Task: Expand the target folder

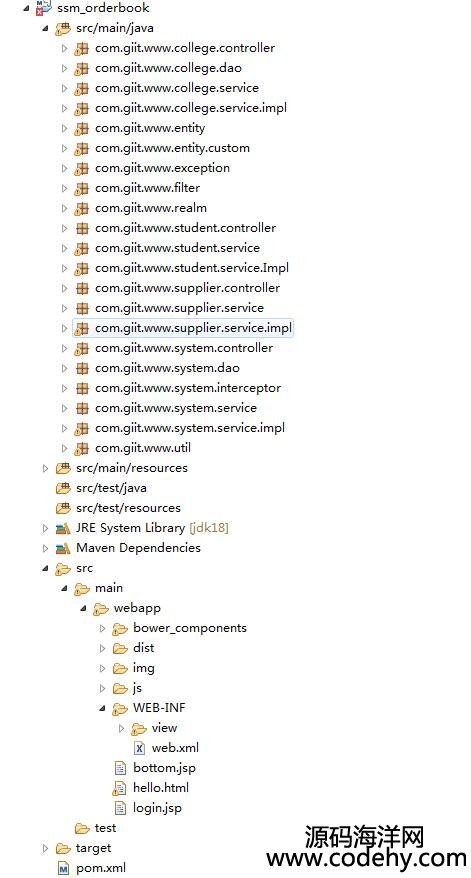Action: 45,848
